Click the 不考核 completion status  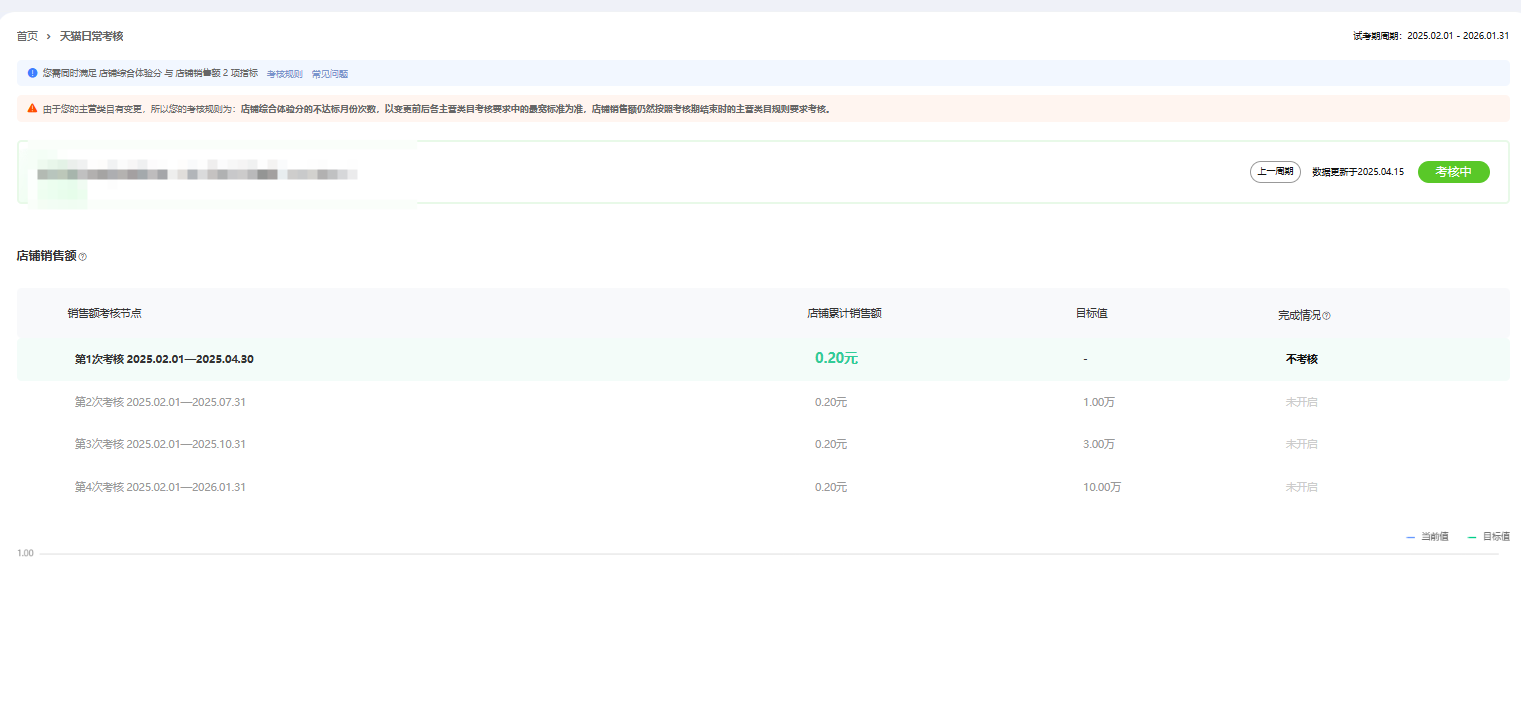coord(1301,359)
